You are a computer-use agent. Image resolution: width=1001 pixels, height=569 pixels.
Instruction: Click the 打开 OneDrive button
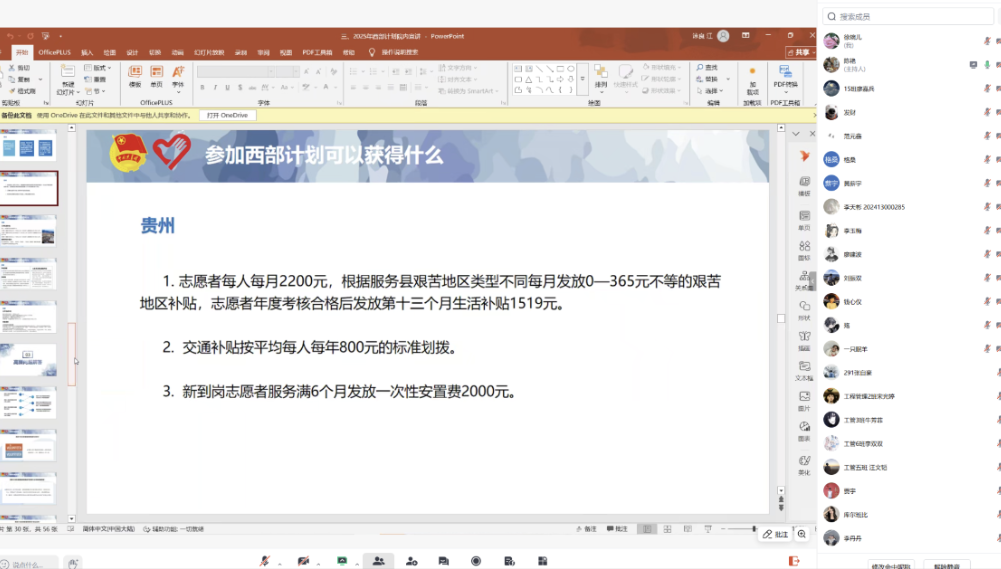[x=227, y=116]
